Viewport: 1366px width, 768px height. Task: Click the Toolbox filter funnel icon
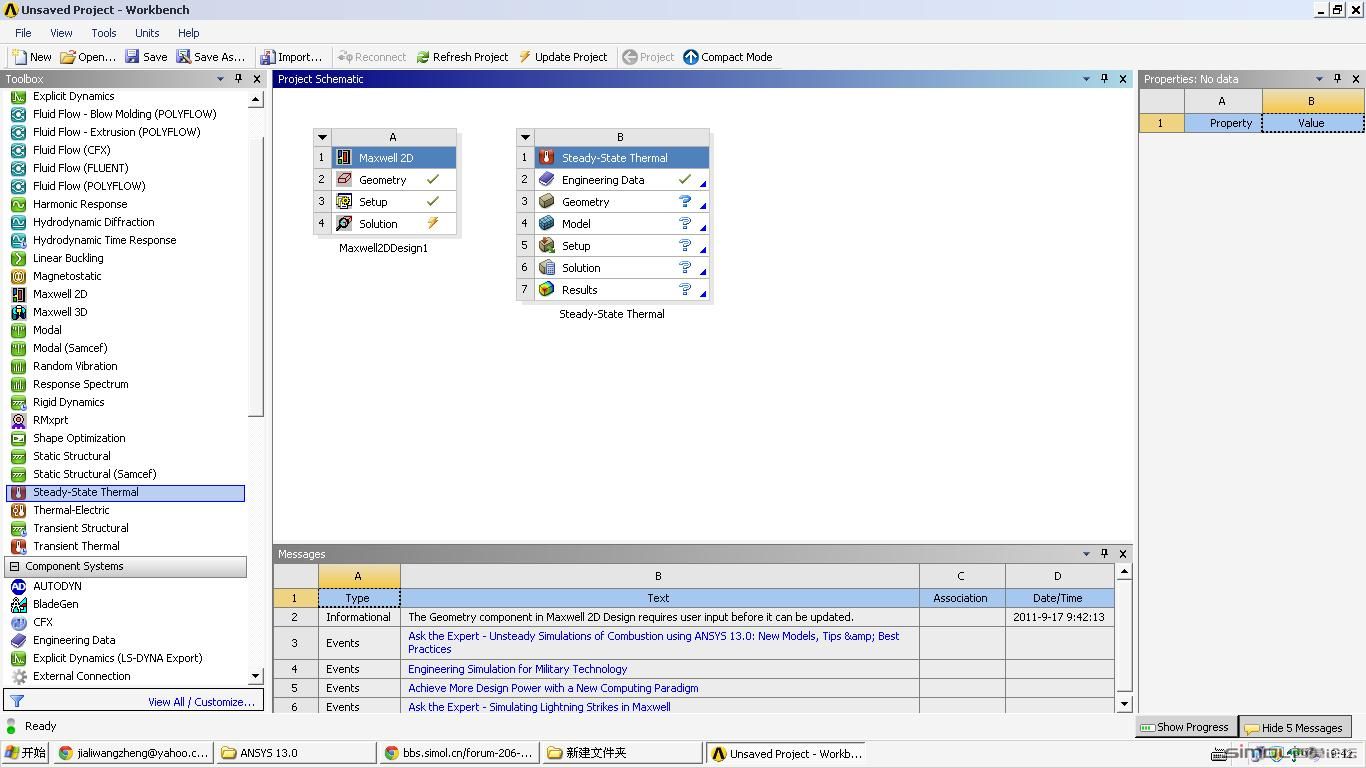(x=16, y=702)
